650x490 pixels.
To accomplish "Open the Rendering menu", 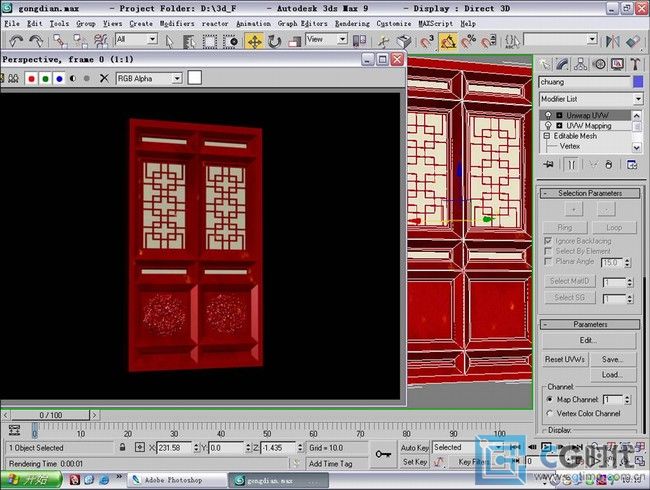I will click(x=352, y=24).
